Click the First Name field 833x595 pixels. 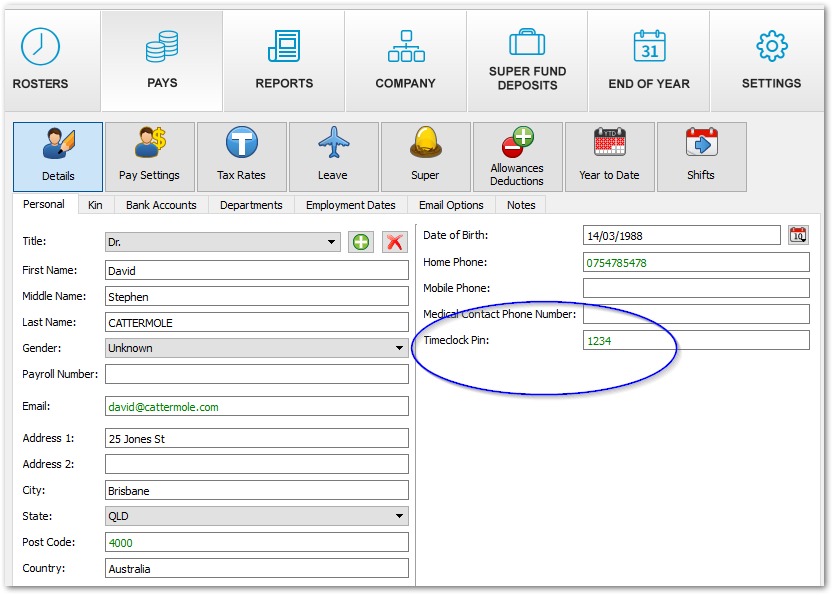[257, 270]
